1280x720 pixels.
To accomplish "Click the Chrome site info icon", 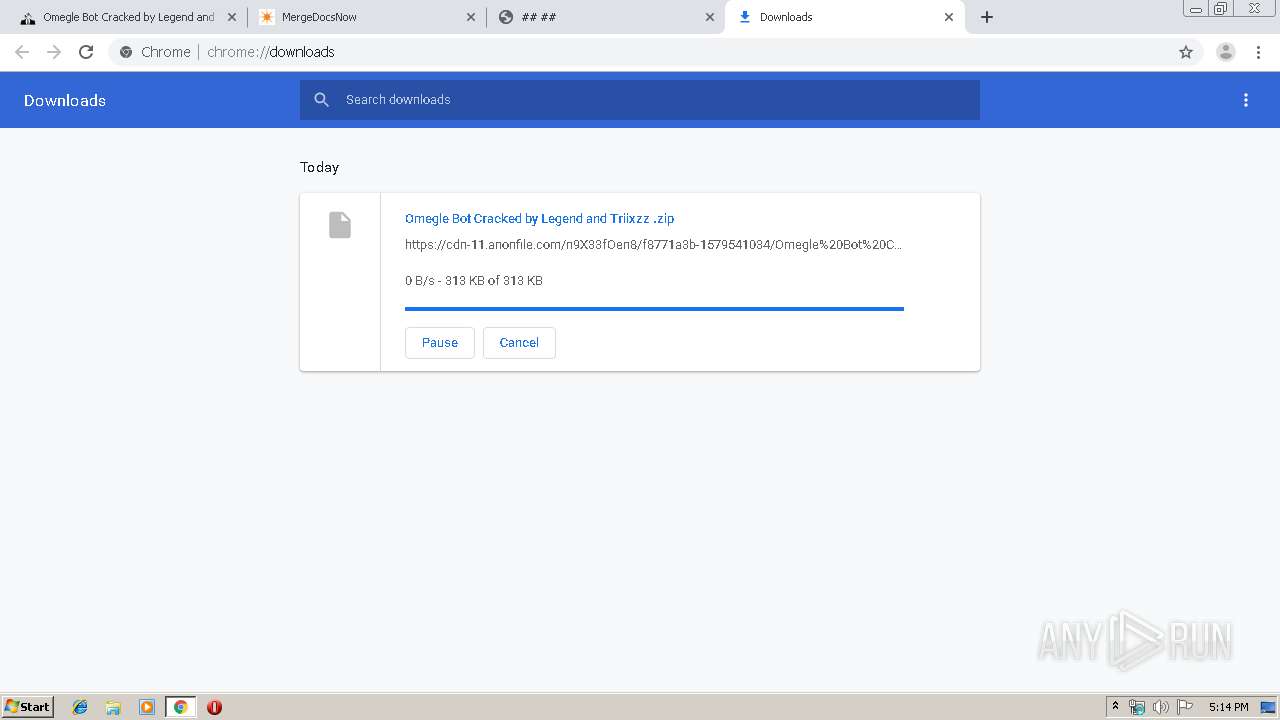I will pyautogui.click(x=126, y=52).
